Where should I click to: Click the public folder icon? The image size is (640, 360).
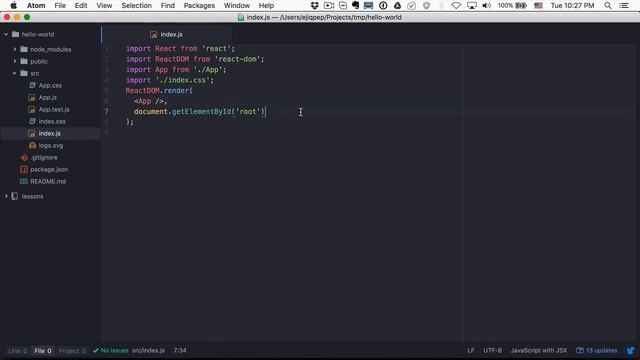(x=24, y=61)
